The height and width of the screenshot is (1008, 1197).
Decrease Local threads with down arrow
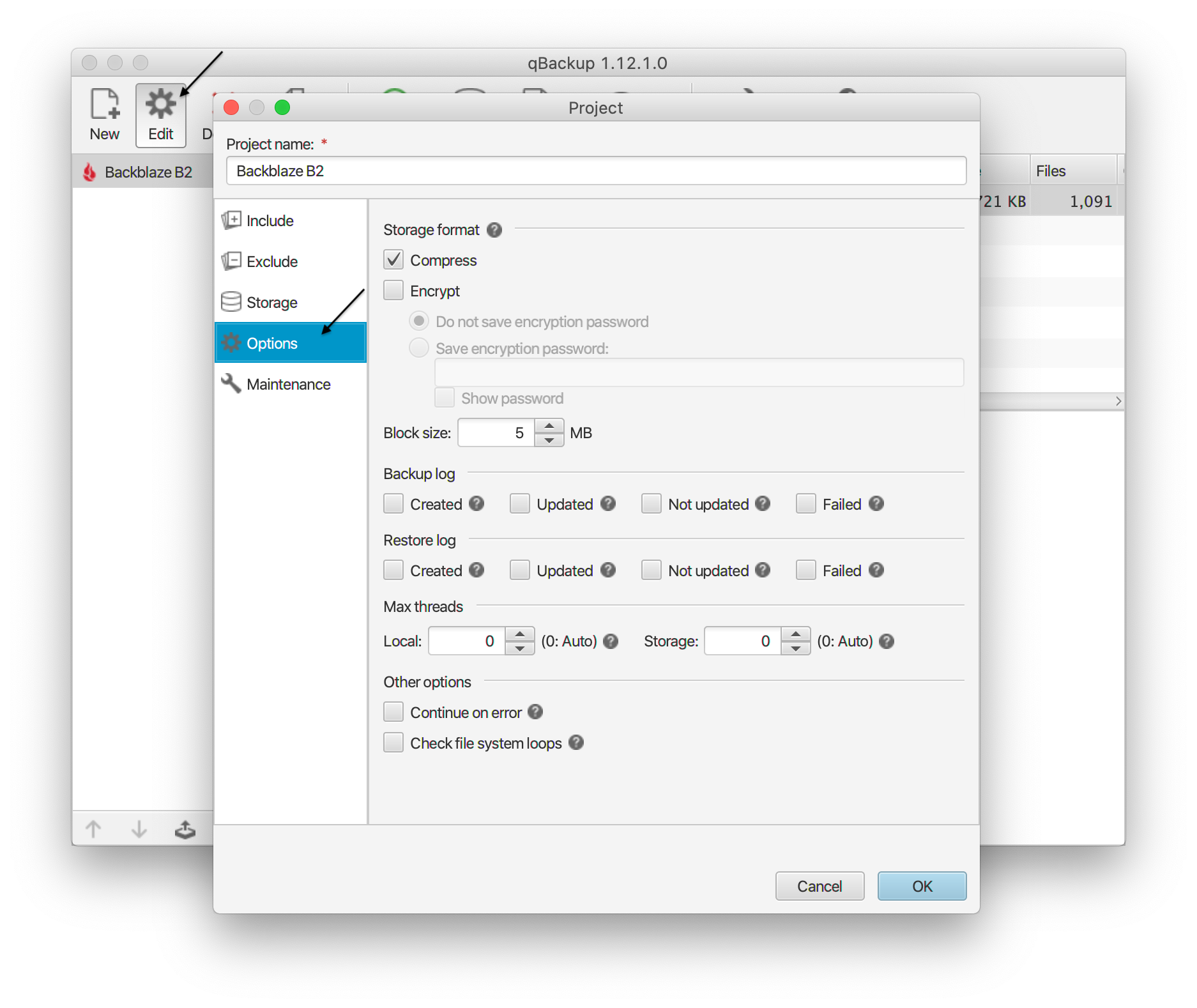click(520, 648)
